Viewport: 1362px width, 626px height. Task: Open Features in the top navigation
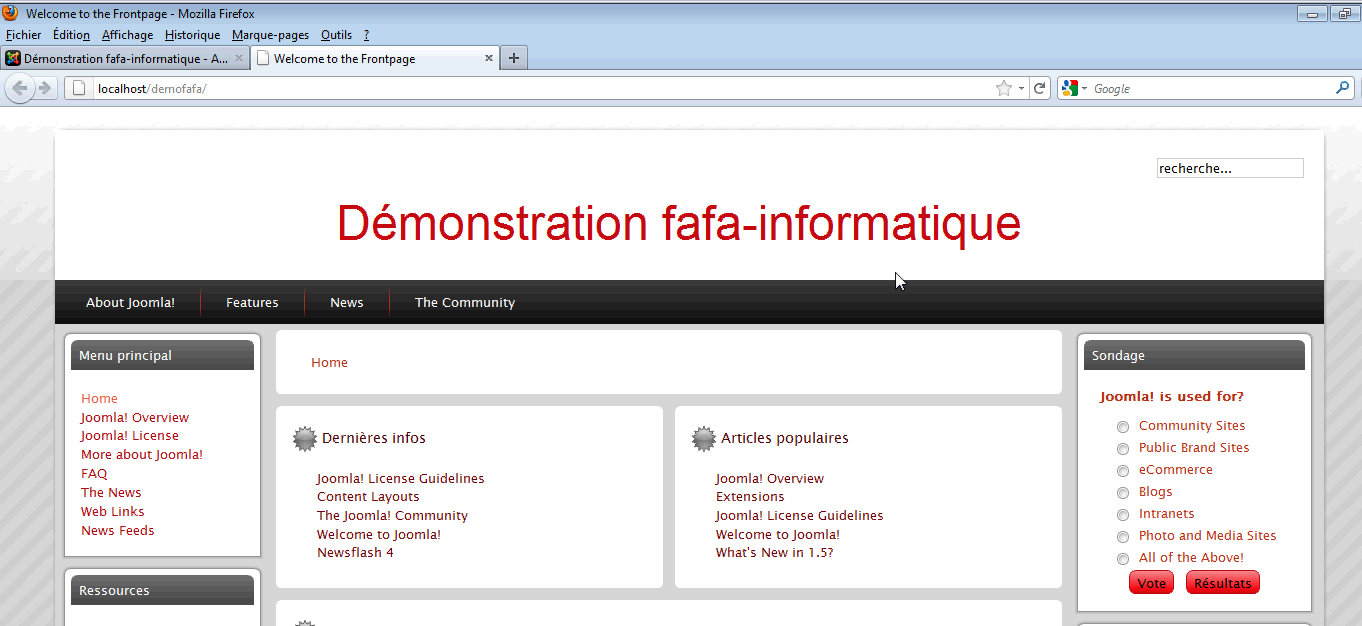pos(252,302)
